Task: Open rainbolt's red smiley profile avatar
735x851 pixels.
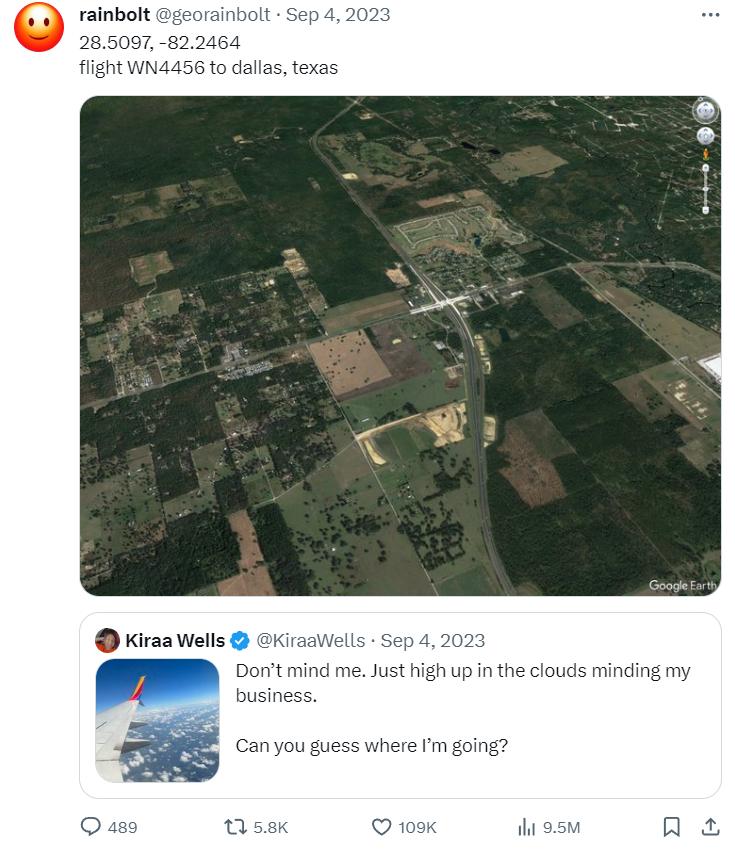Action: (39, 27)
